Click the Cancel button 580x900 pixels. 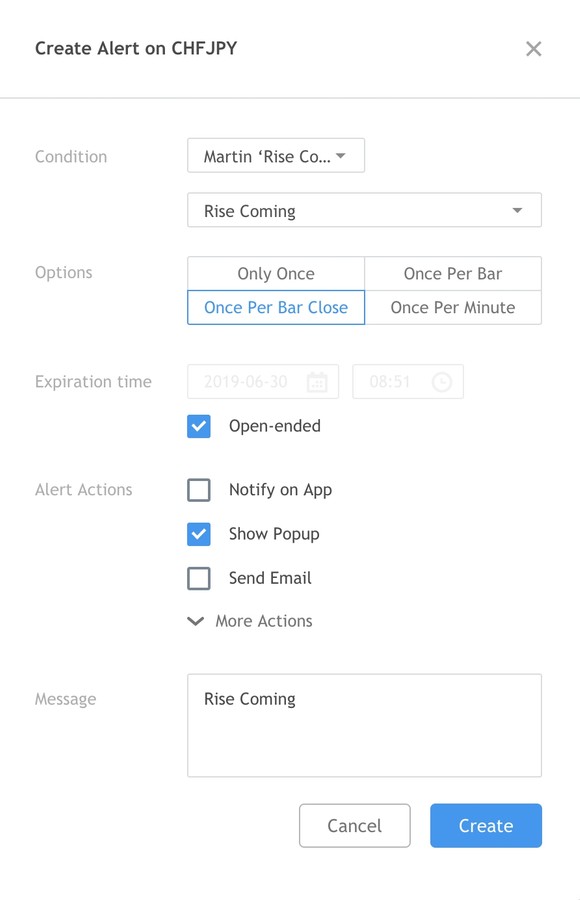coord(354,825)
